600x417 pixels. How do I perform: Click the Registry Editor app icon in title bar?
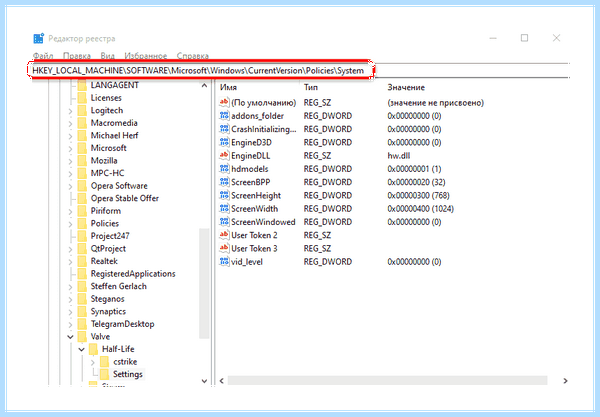39,38
